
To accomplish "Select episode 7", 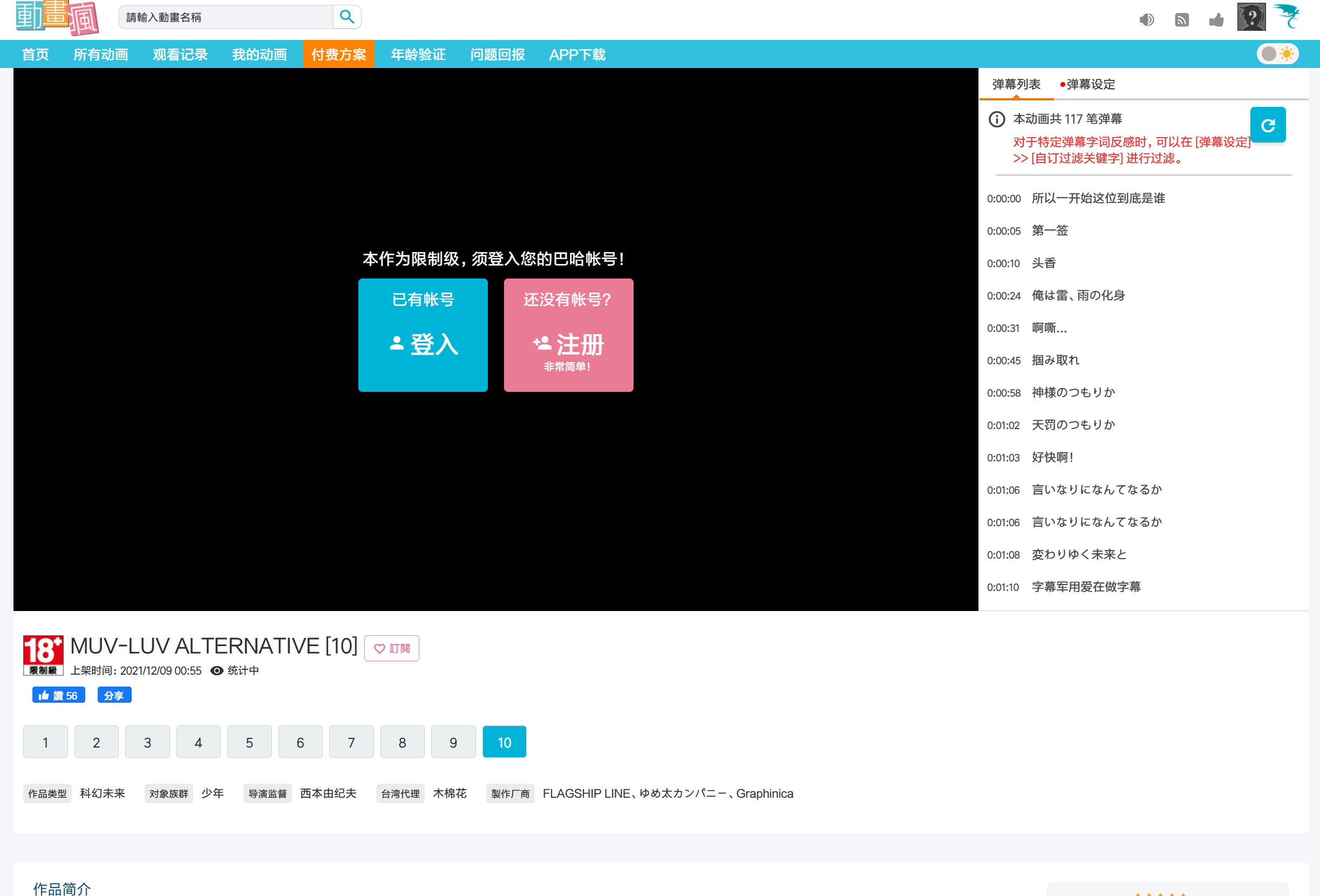I will pos(351,742).
